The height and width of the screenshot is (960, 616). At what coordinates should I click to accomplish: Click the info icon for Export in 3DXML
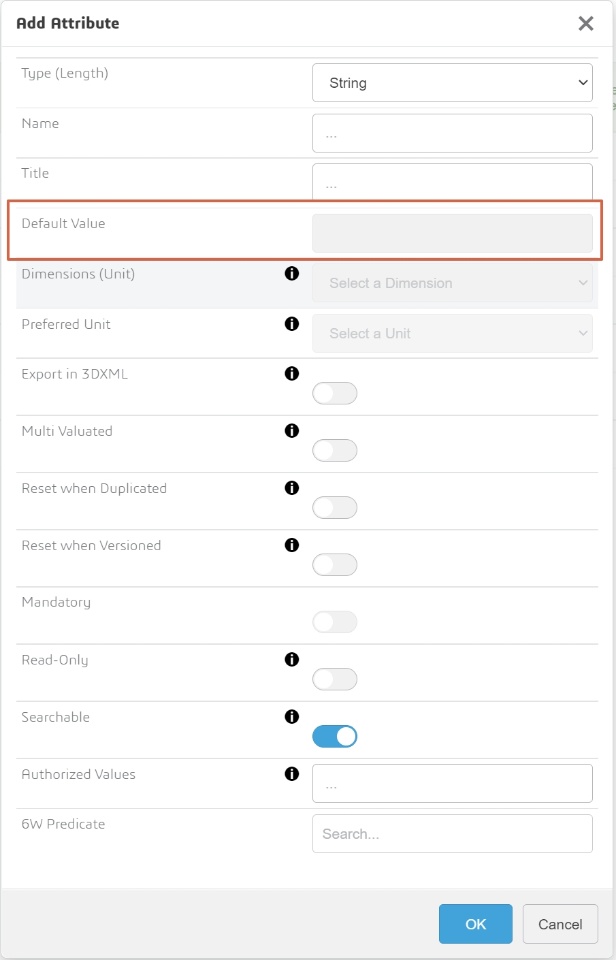[x=292, y=374]
